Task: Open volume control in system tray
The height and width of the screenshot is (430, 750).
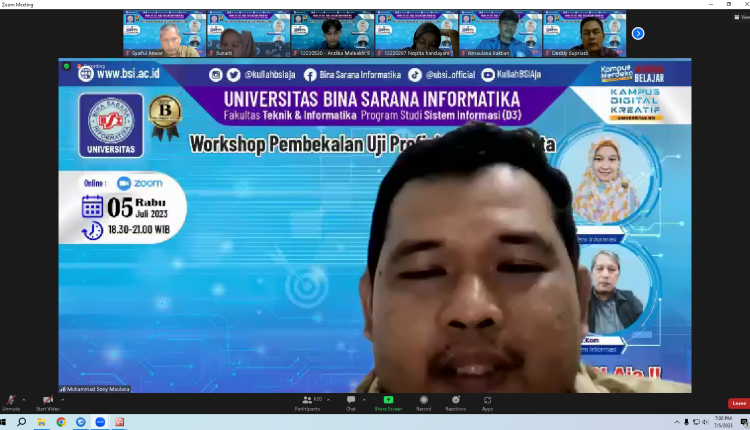Action: [x=705, y=422]
